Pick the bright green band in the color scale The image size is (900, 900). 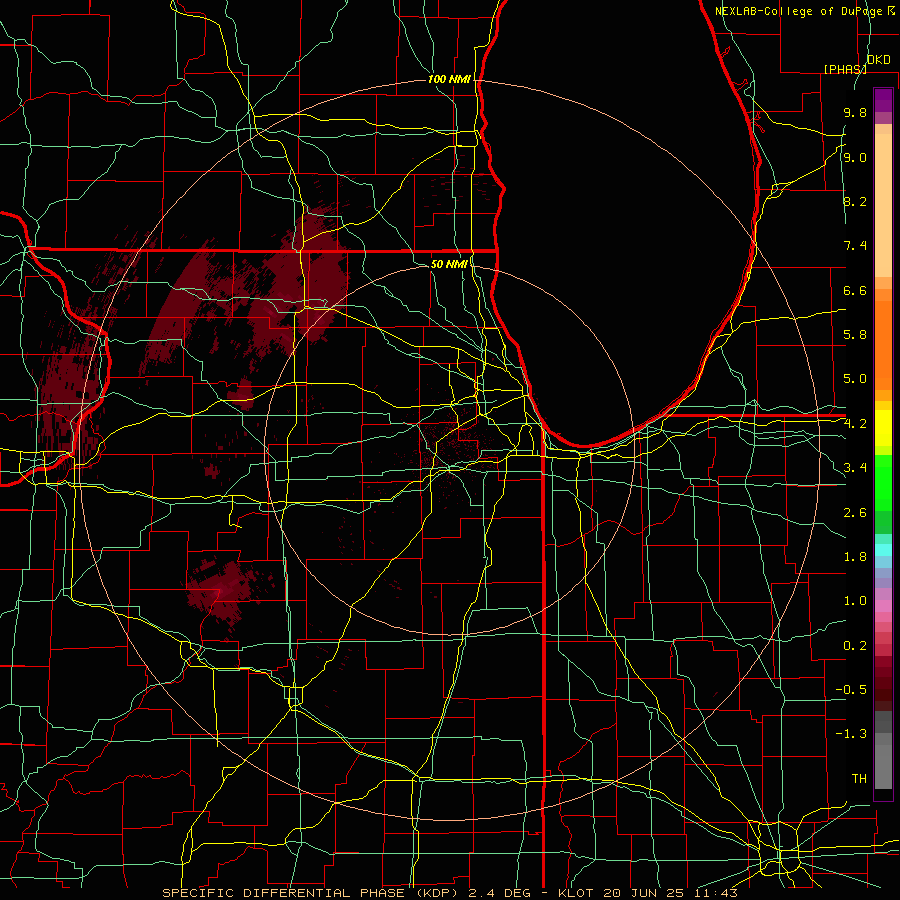[883, 481]
